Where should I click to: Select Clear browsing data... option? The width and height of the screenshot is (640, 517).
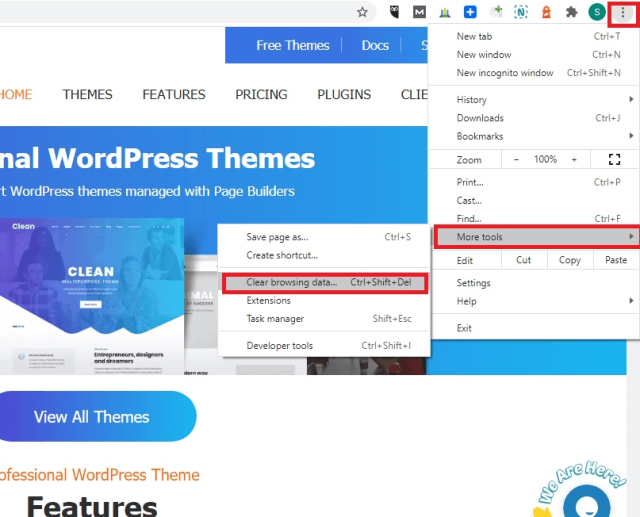tap(325, 282)
